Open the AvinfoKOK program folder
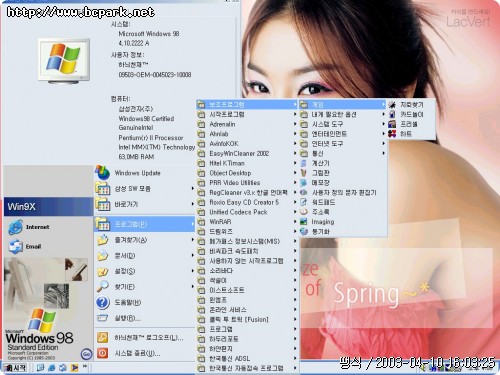The width and height of the screenshot is (500, 375). [x=247, y=144]
